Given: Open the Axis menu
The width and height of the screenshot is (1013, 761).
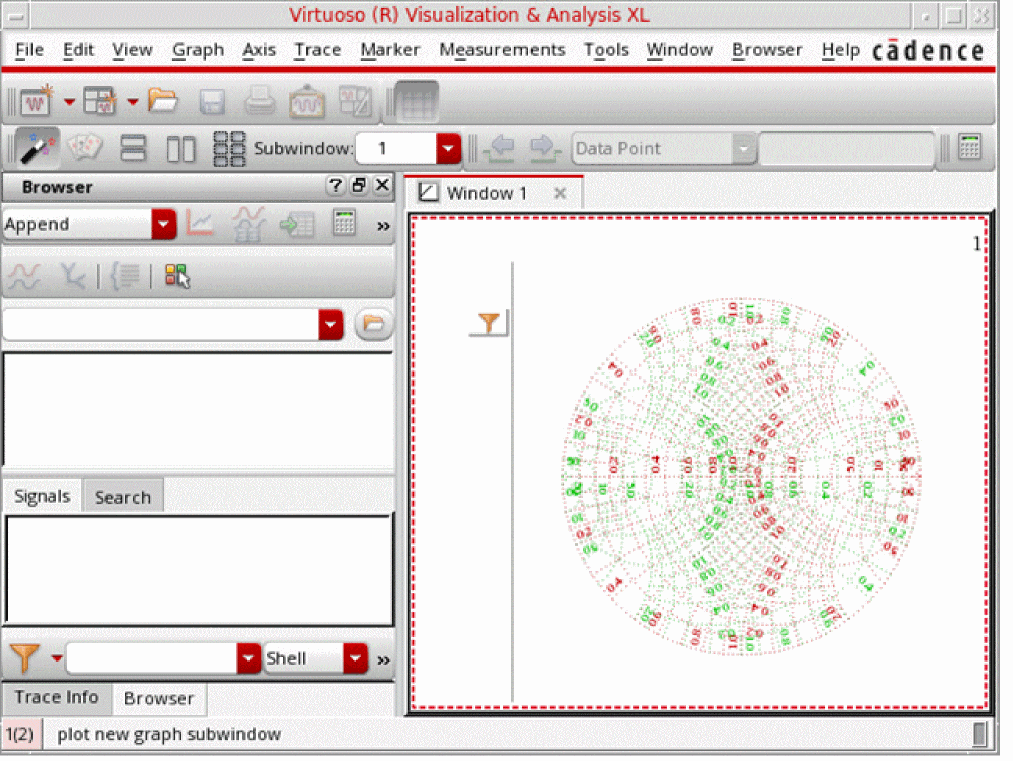Looking at the screenshot, I should point(259,50).
